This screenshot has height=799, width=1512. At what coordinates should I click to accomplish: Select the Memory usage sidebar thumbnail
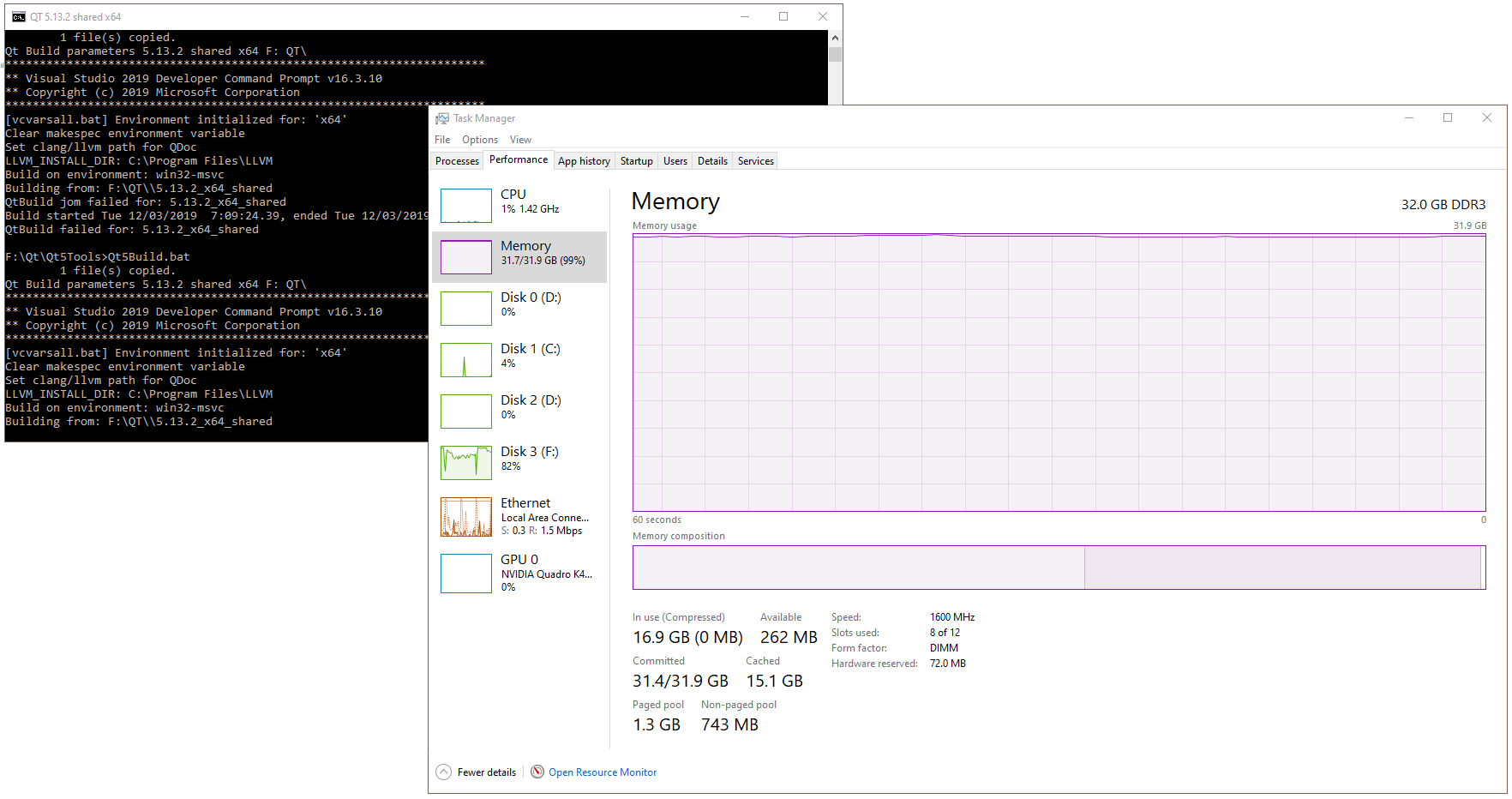pyautogui.click(x=466, y=257)
